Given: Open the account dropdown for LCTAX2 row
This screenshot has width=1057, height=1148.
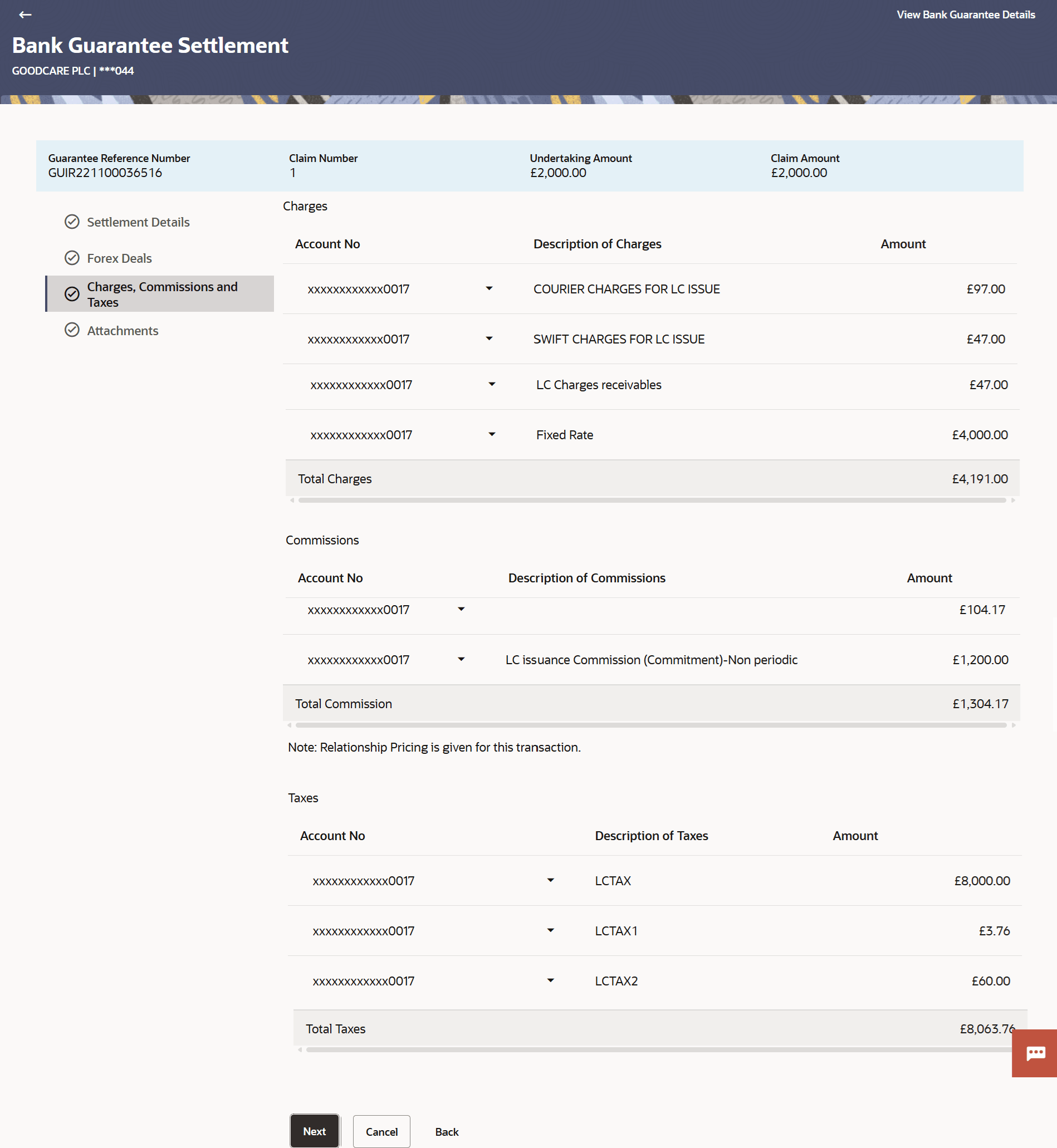Looking at the screenshot, I should point(550,980).
